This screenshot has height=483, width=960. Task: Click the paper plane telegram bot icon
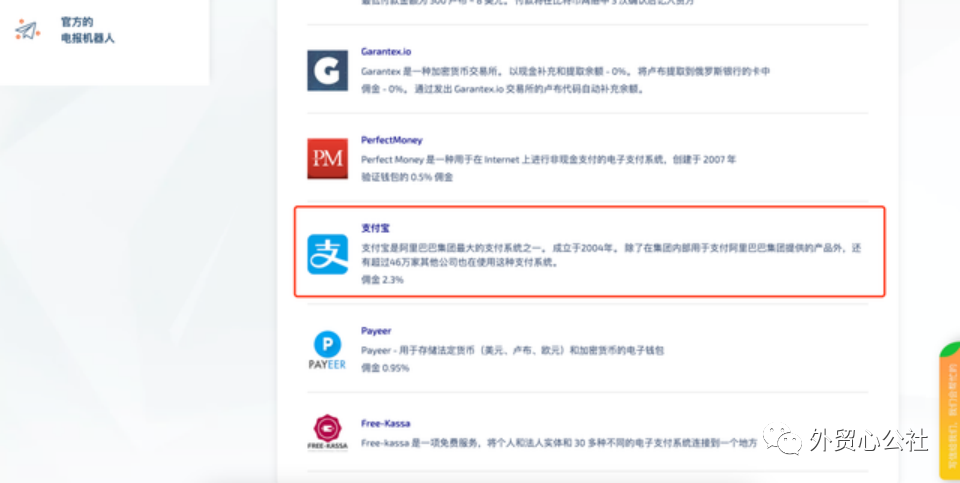(x=28, y=29)
